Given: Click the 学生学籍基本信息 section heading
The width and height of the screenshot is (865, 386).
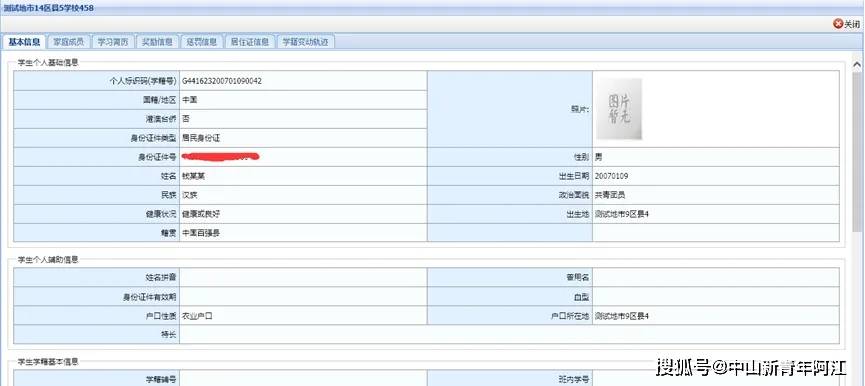Looking at the screenshot, I should click(48, 362).
